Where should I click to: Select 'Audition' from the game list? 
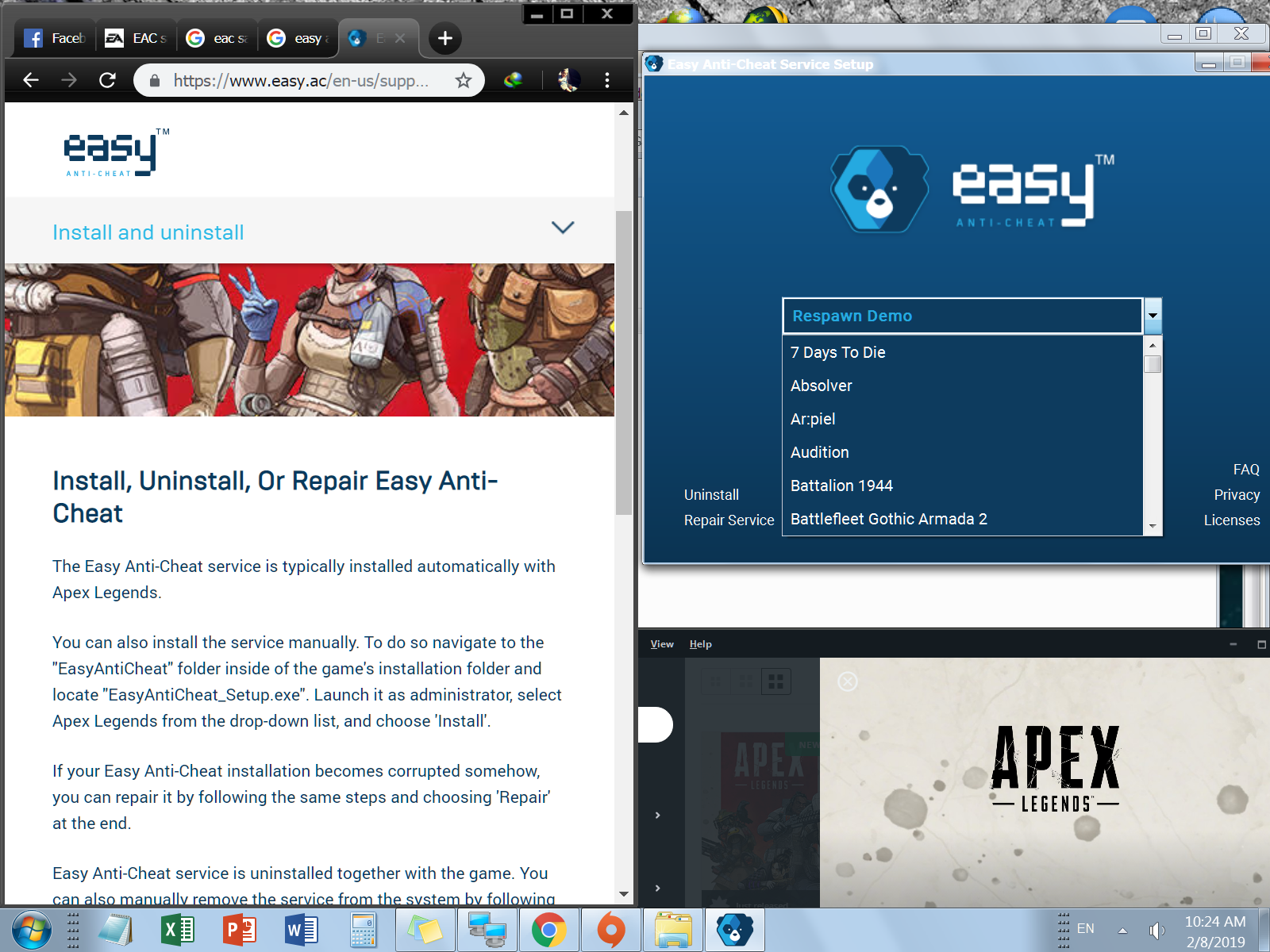coord(962,452)
